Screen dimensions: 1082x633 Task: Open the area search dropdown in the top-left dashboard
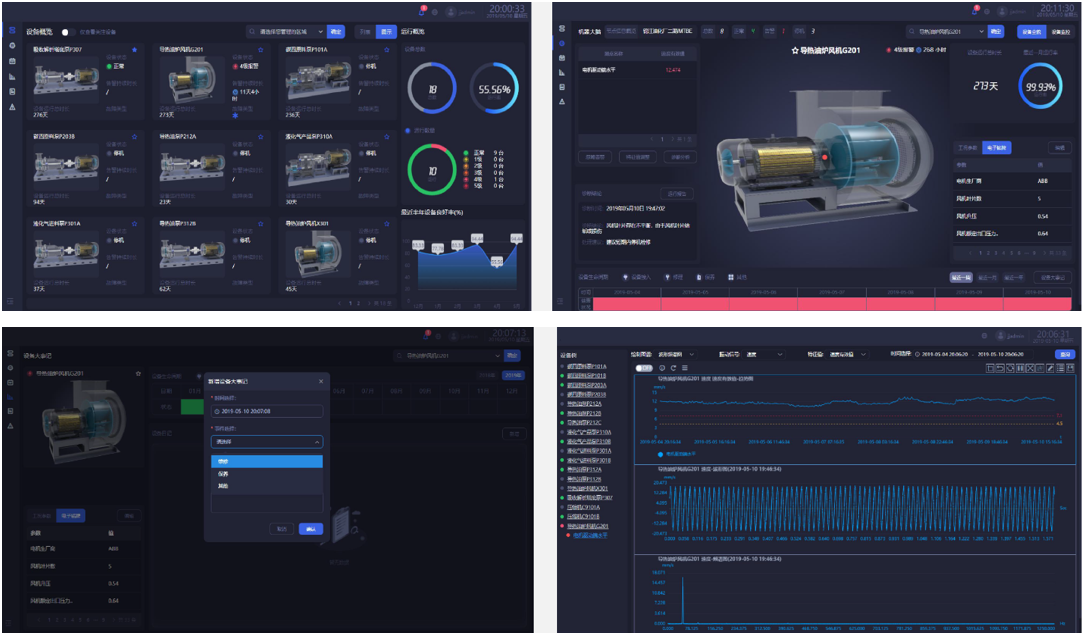point(286,32)
